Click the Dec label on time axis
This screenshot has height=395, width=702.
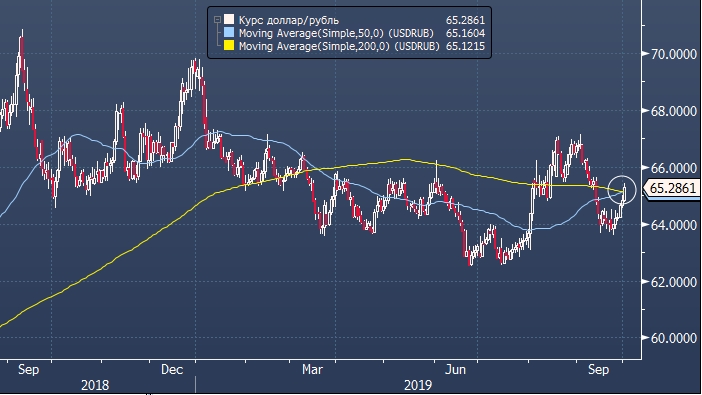tap(172, 369)
